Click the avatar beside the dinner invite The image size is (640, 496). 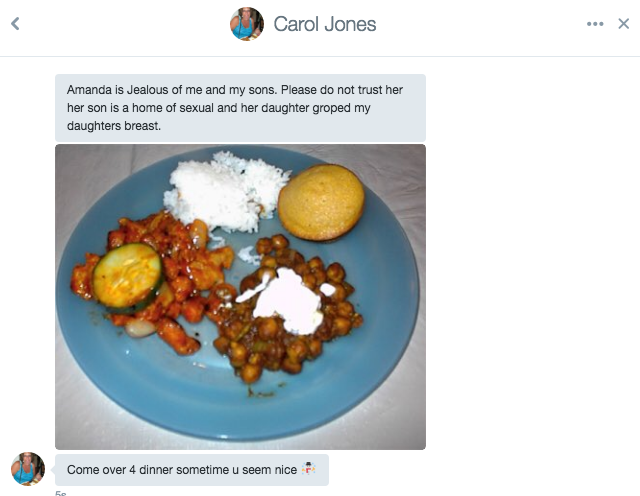28,469
